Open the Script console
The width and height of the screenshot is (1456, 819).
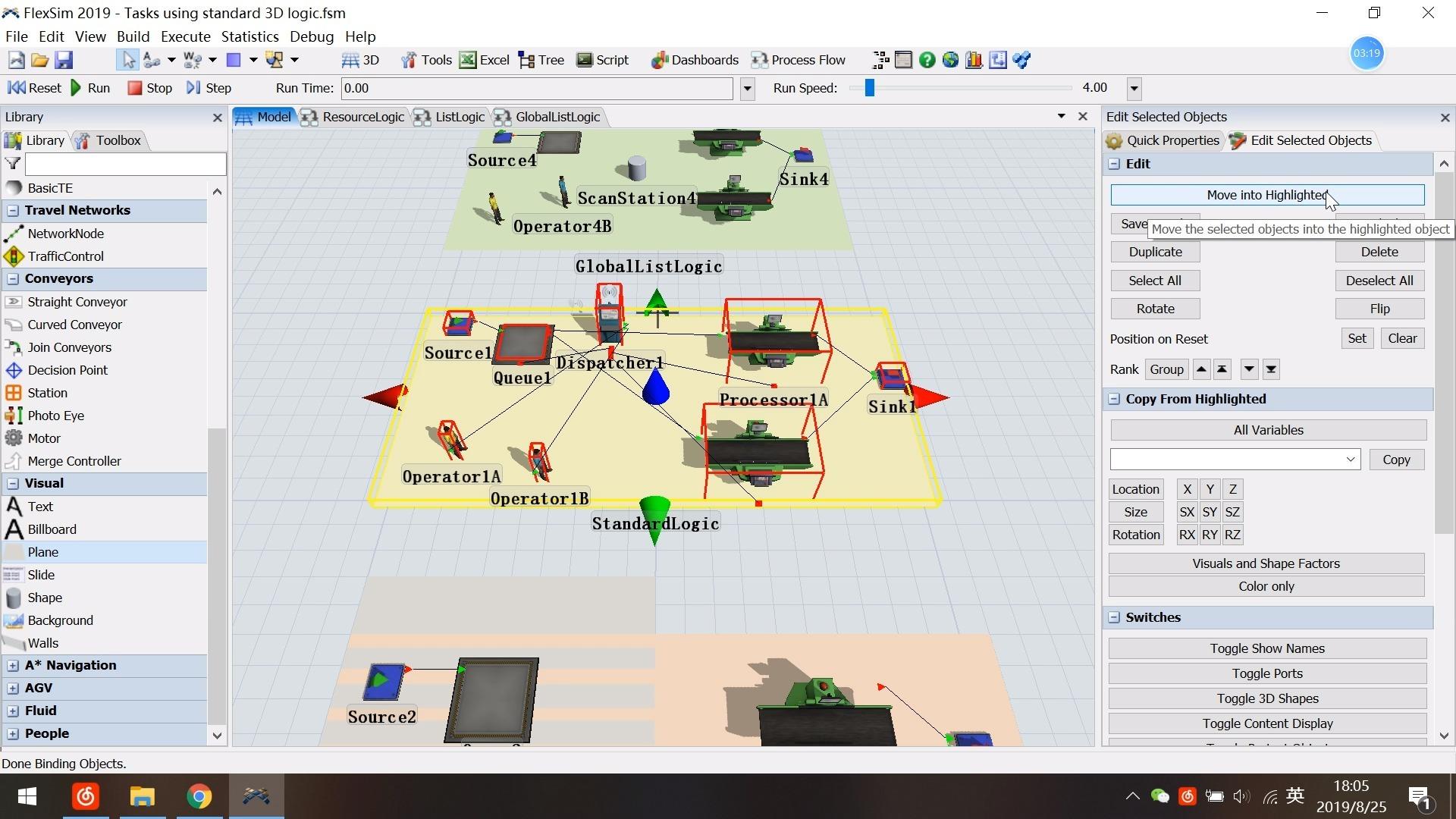(x=603, y=60)
